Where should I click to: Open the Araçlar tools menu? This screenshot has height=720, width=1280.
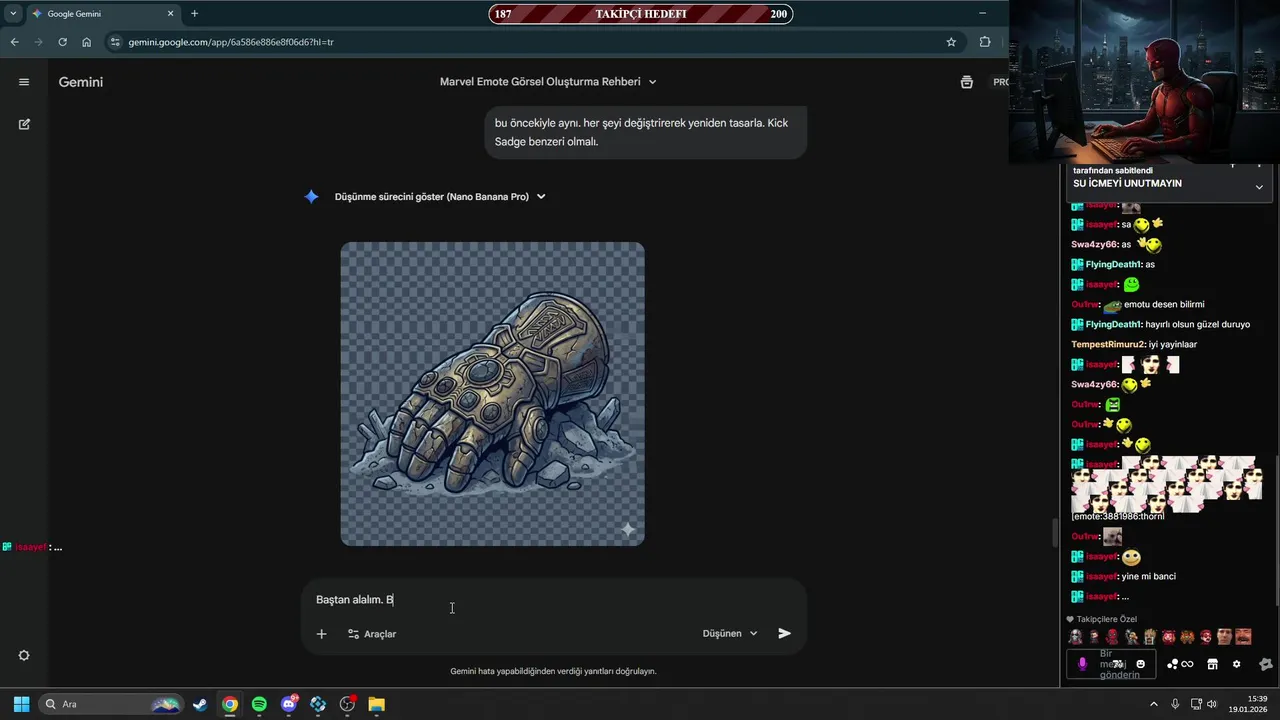[372, 634]
